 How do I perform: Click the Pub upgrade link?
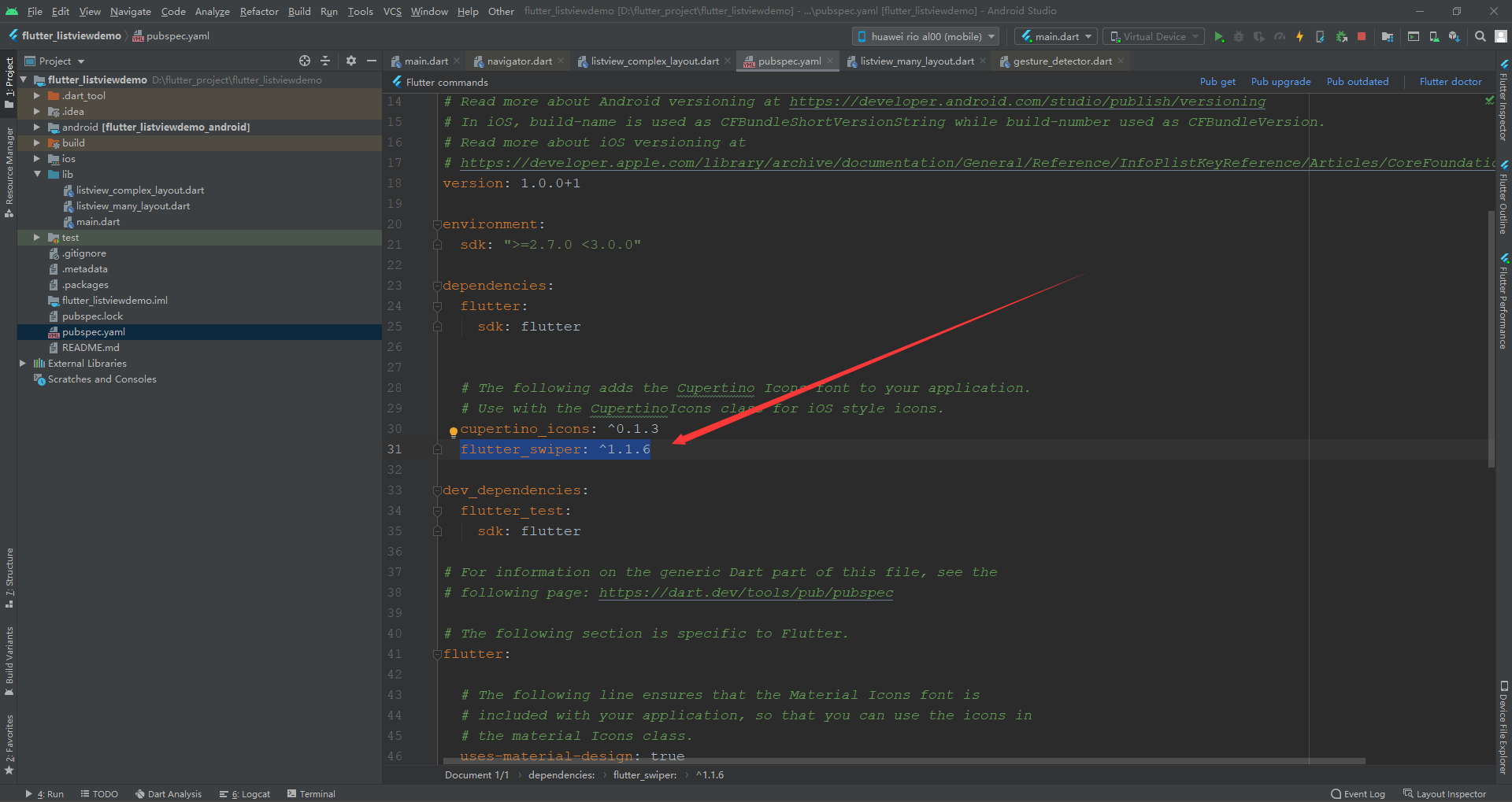coord(1280,81)
